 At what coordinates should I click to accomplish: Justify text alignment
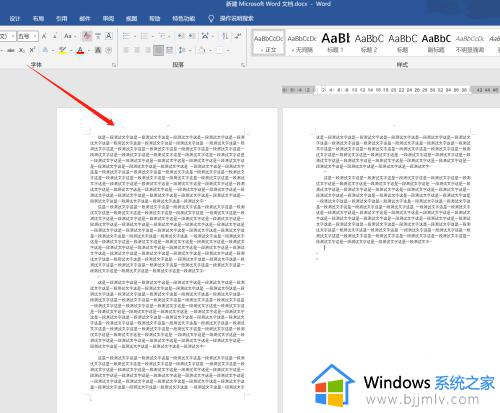[159, 50]
